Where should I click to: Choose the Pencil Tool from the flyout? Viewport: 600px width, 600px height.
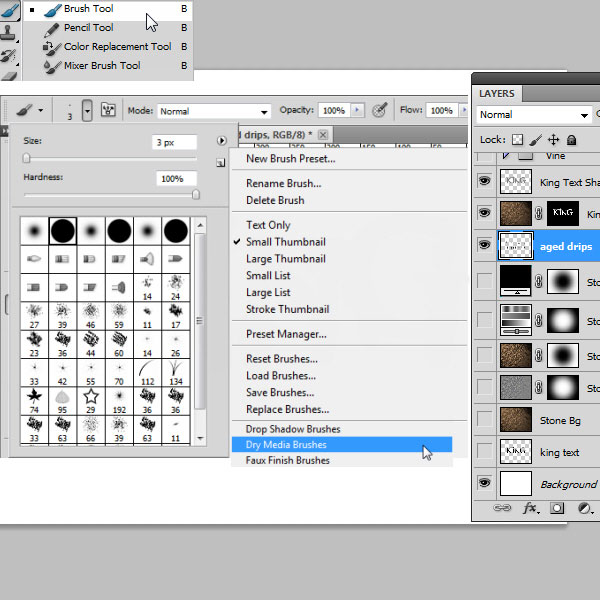pos(107,28)
